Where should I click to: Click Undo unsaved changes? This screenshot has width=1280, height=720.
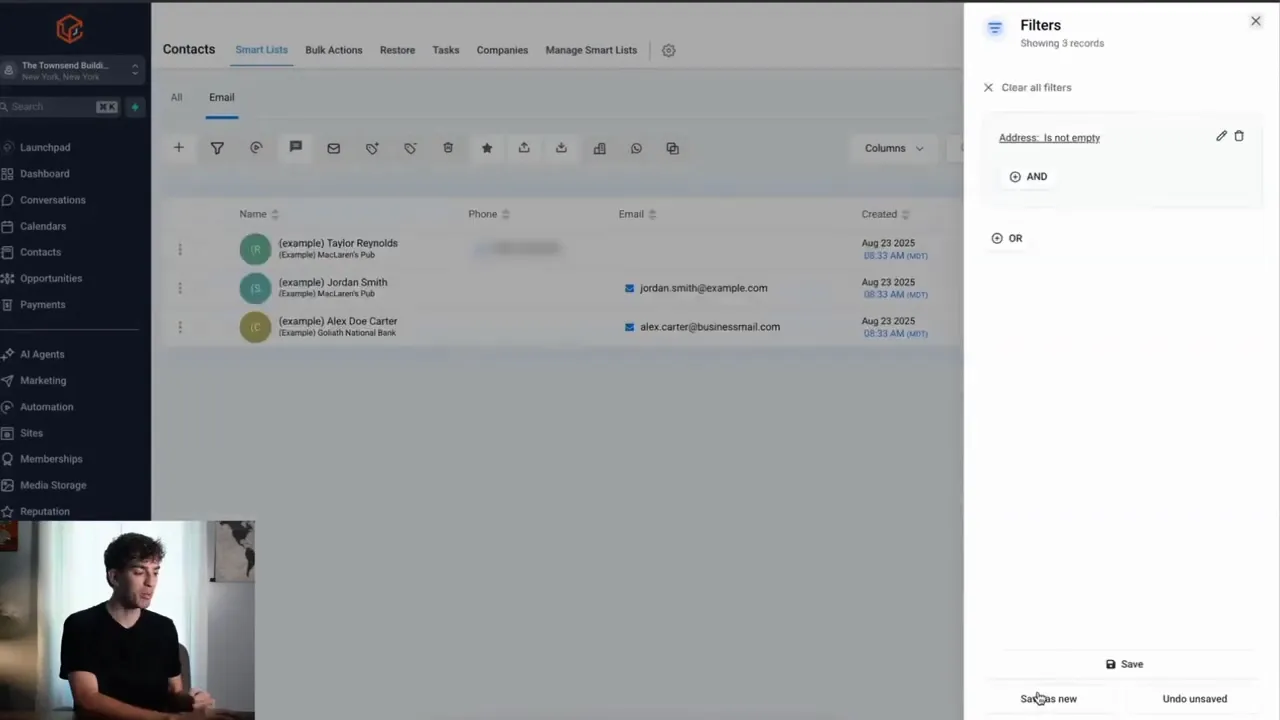(x=1194, y=698)
